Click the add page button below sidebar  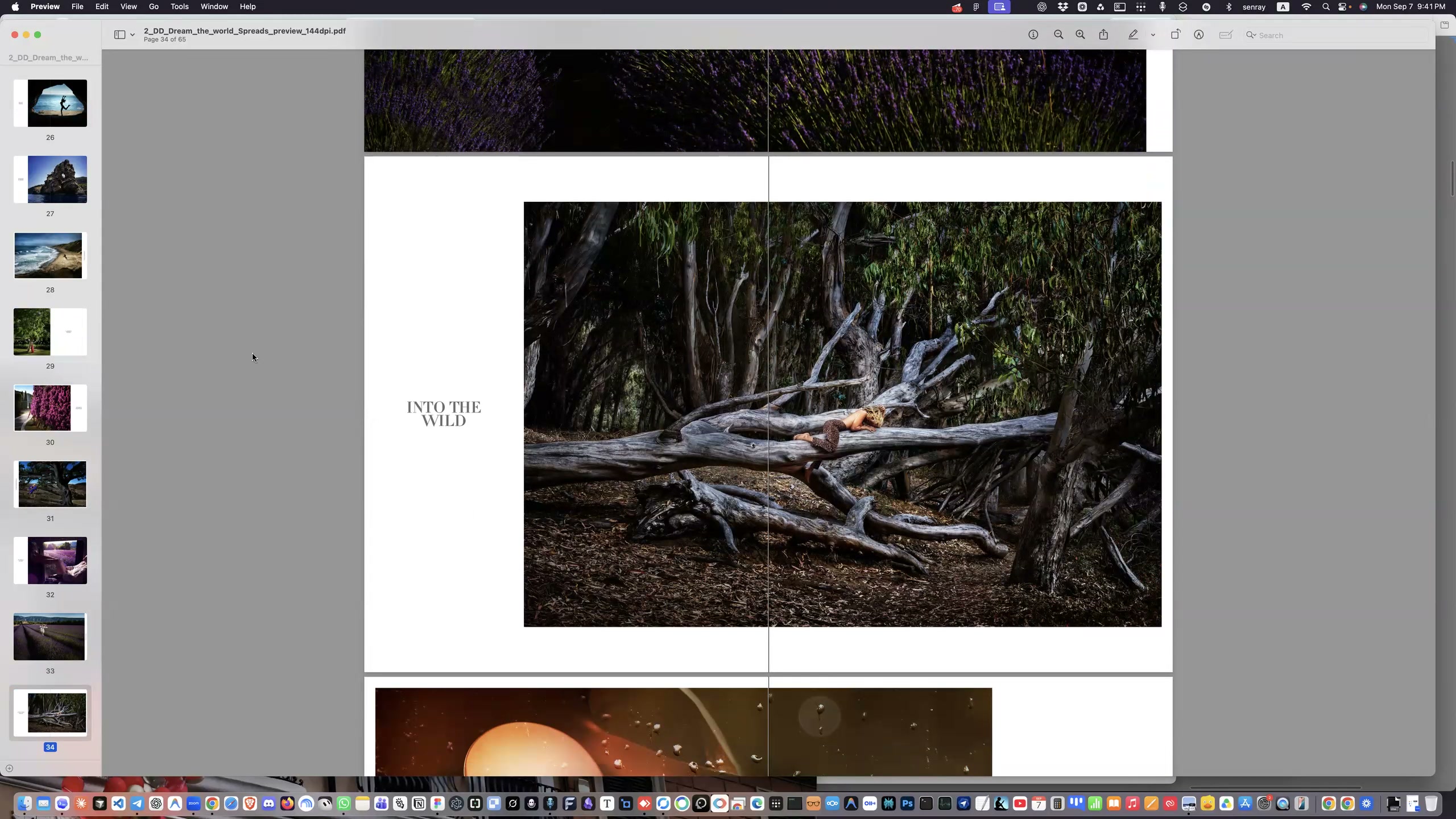9,768
